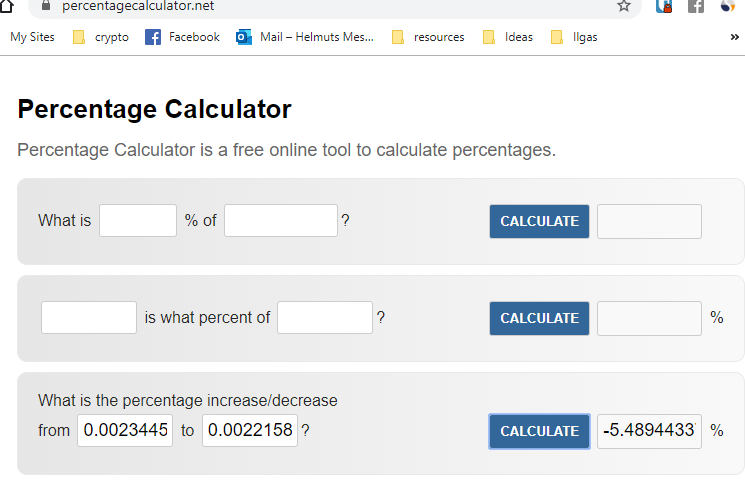The height and width of the screenshot is (489, 745).
Task: Open the Ilgas bookmarks folder
Action: pos(575,37)
